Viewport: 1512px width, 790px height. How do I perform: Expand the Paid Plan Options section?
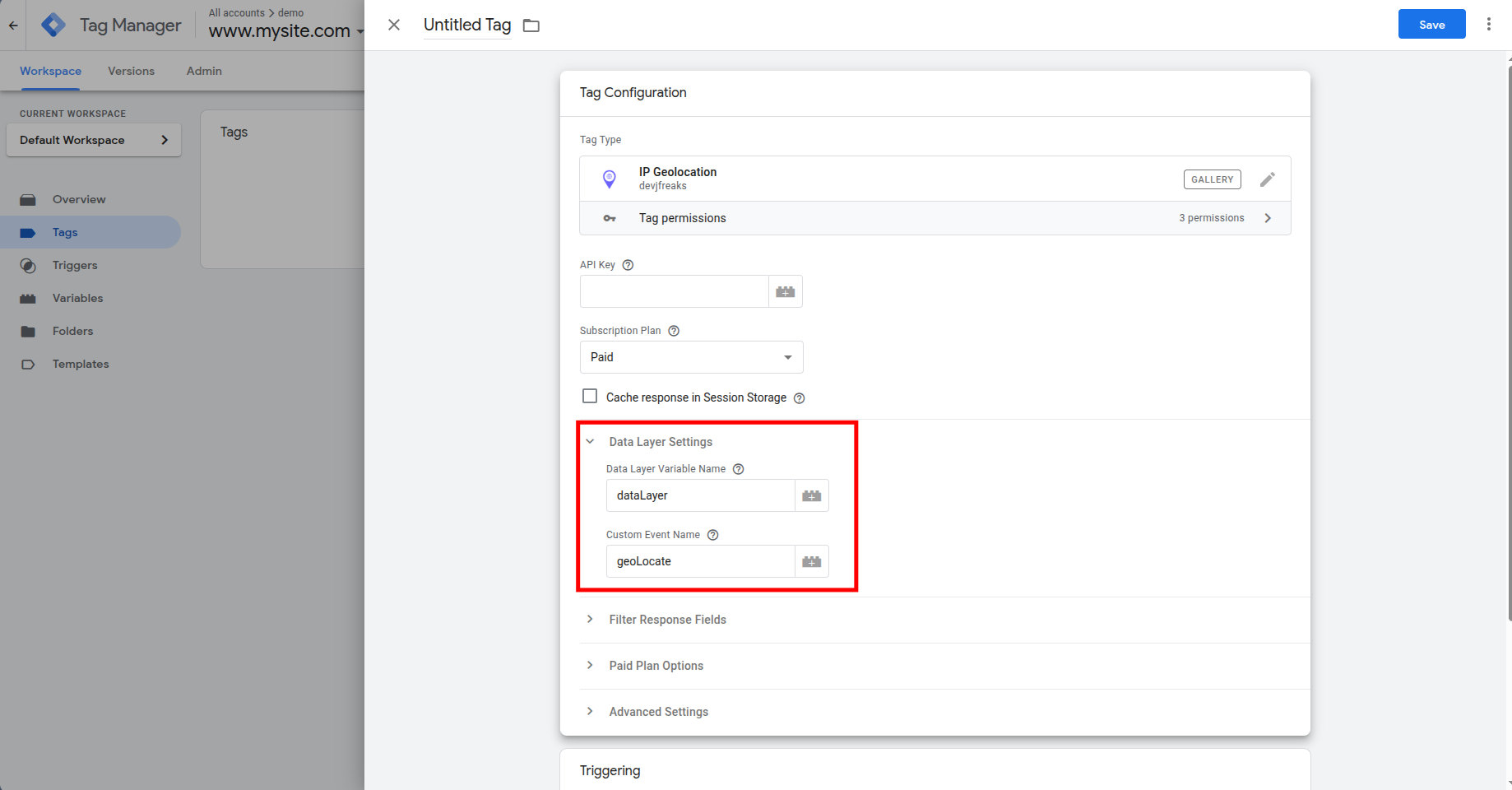click(x=590, y=665)
